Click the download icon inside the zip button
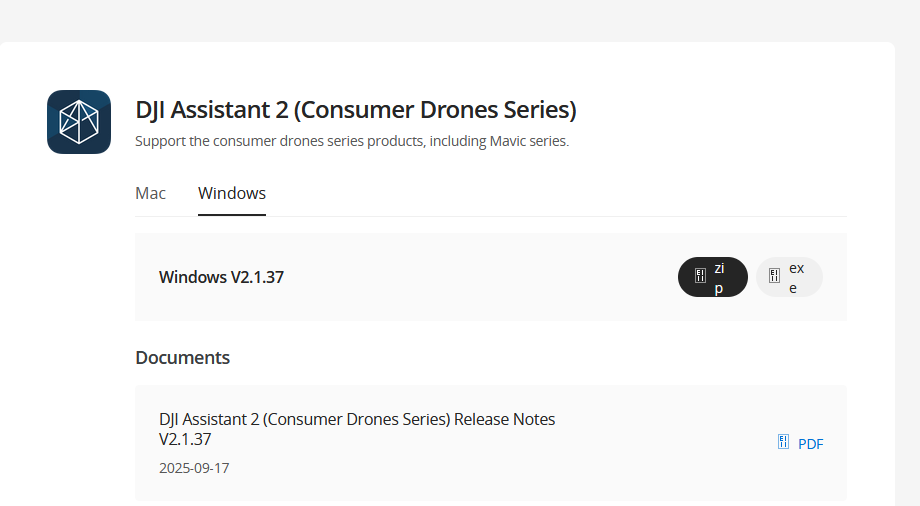Viewport: 920px width, 506px height. click(700, 277)
